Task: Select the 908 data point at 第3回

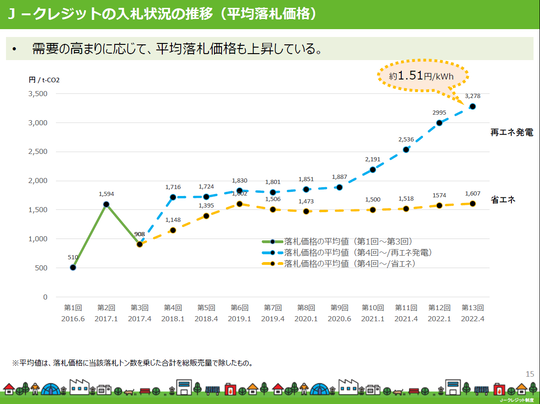Action: (x=139, y=244)
